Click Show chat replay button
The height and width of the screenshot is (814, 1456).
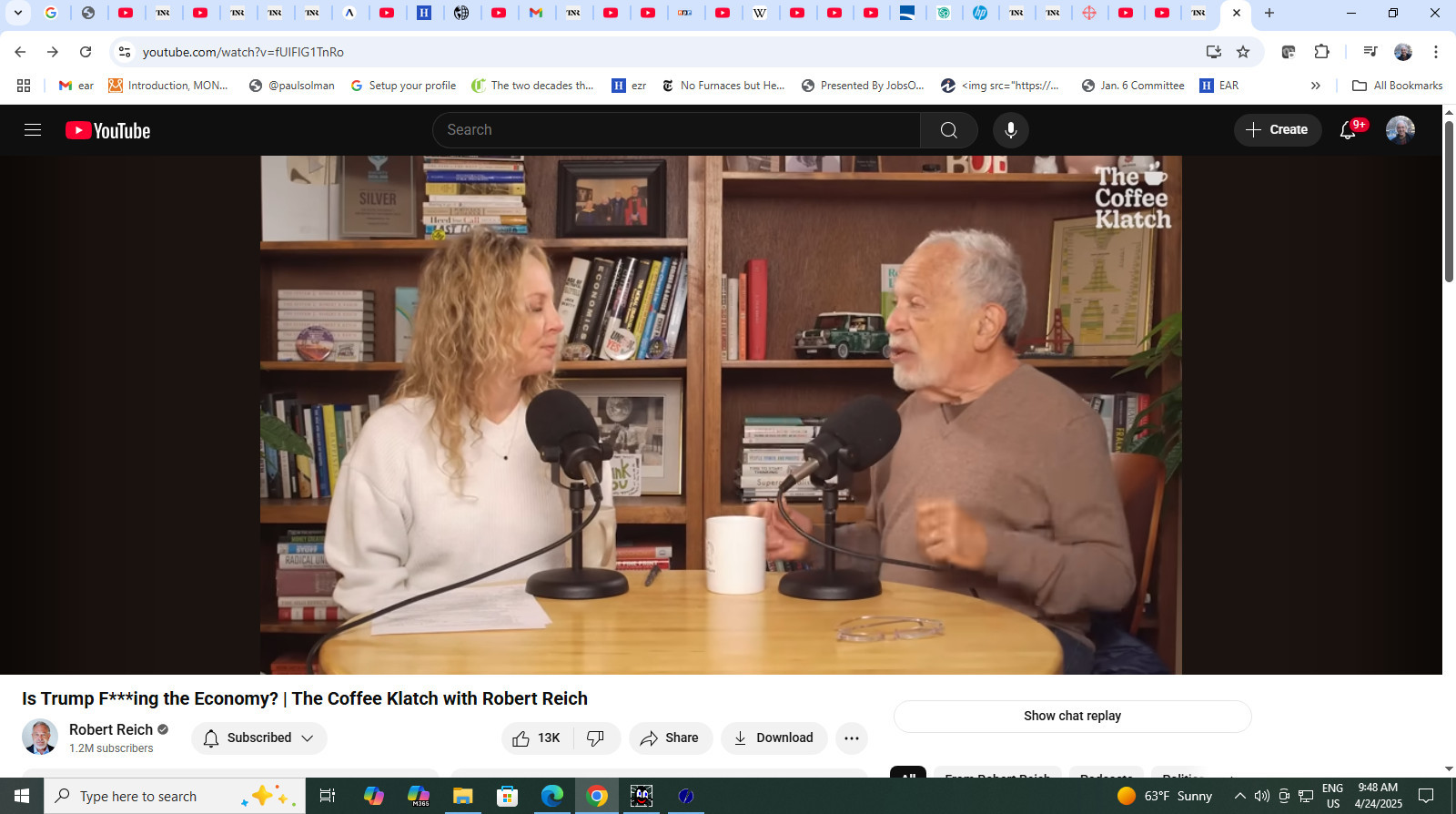1072,717
